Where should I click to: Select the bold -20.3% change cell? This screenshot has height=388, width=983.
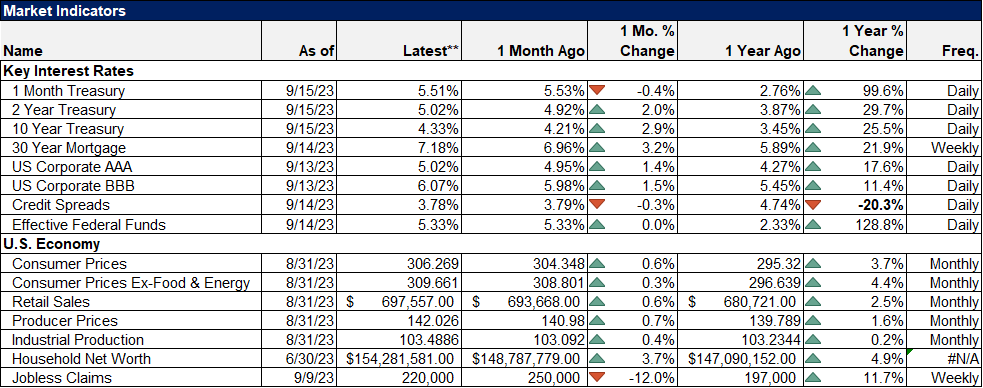[x=855, y=206]
